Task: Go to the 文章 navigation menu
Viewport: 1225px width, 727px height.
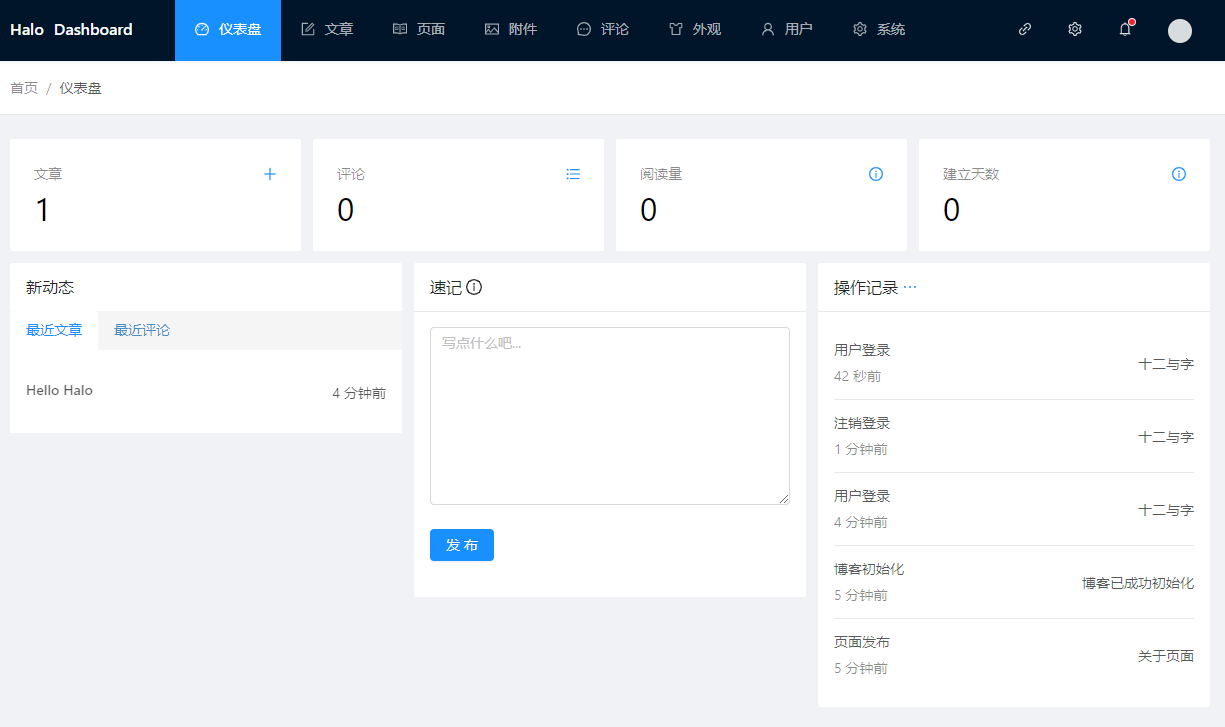Action: (328, 30)
